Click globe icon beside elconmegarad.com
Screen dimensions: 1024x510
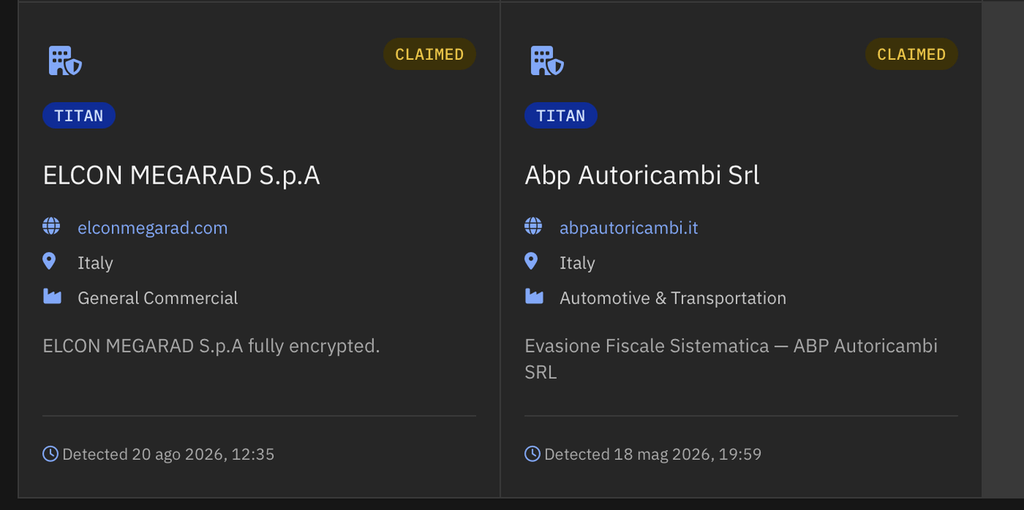point(51,227)
